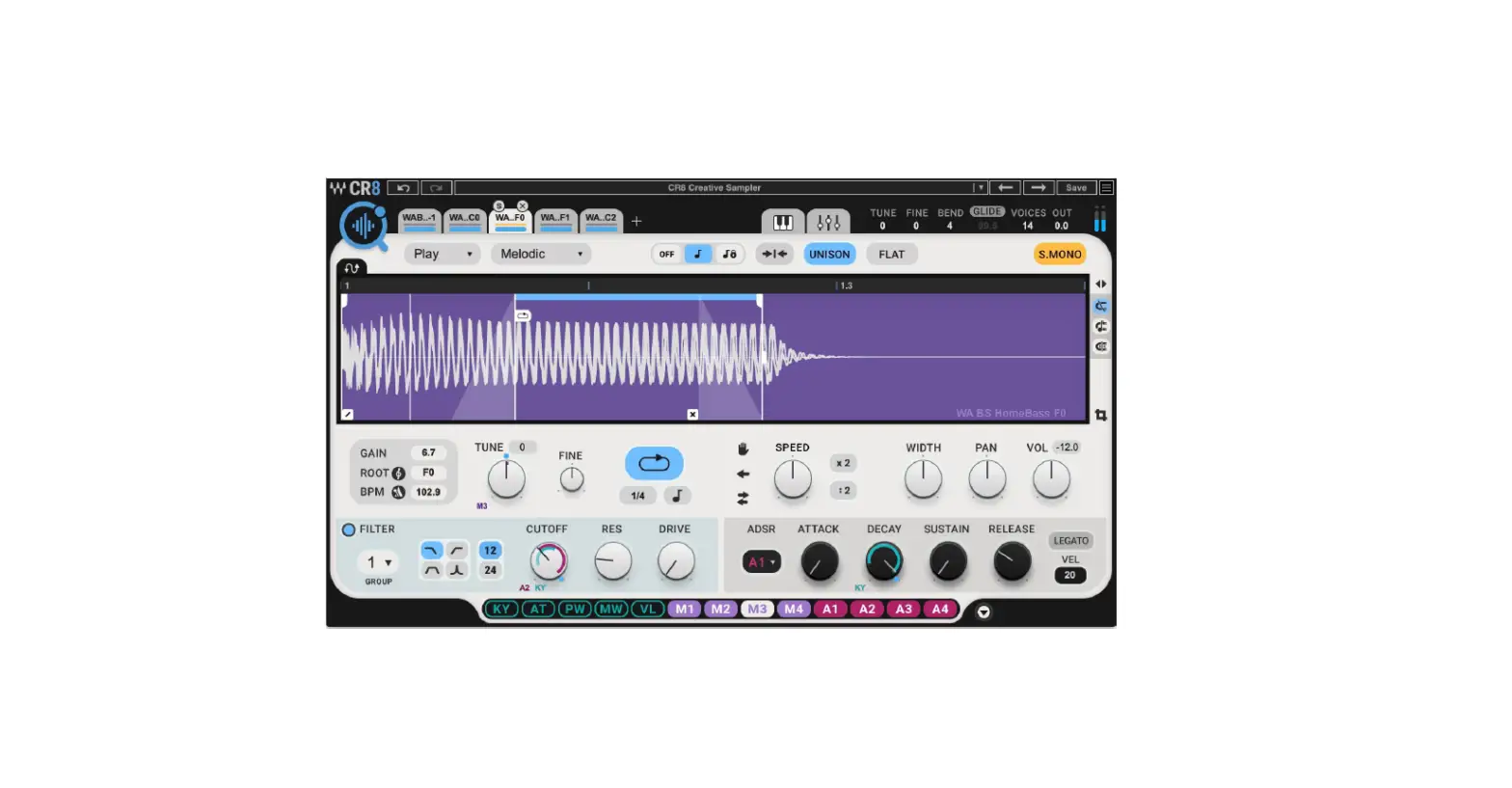
Task: Click the undo arrow icon
Action: [403, 188]
